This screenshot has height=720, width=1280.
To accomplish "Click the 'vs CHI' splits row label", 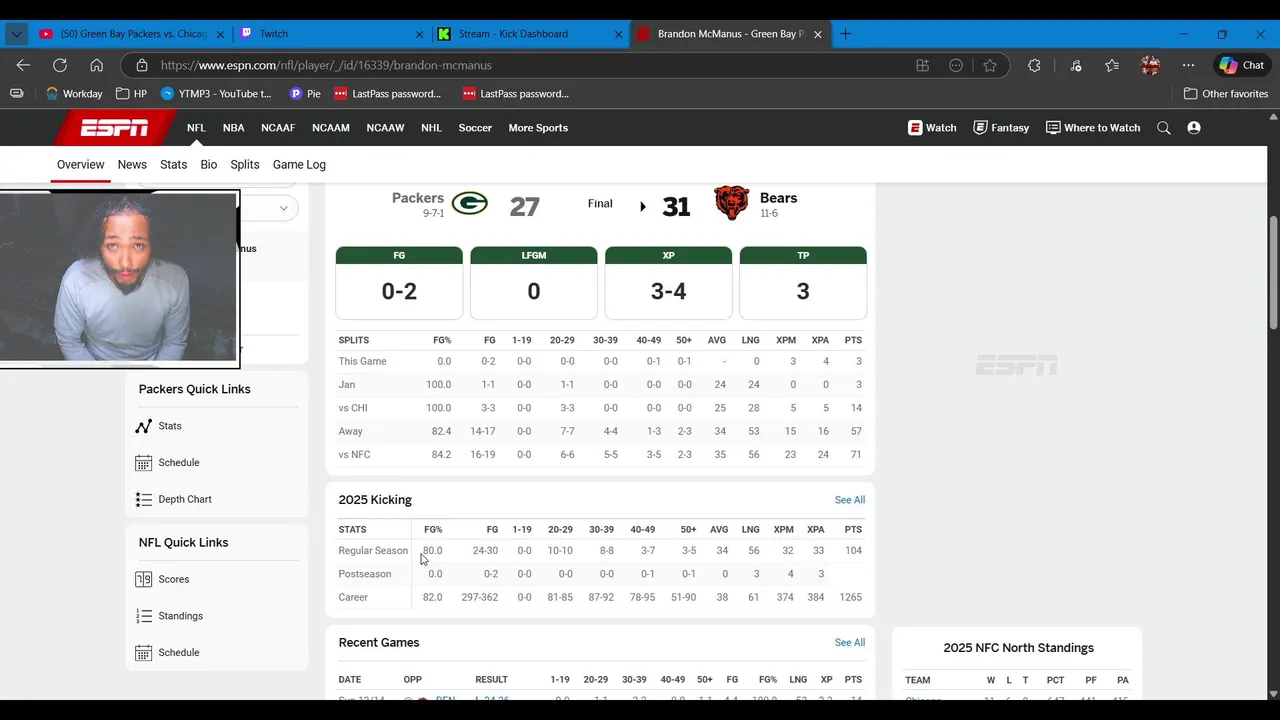I will point(353,408).
